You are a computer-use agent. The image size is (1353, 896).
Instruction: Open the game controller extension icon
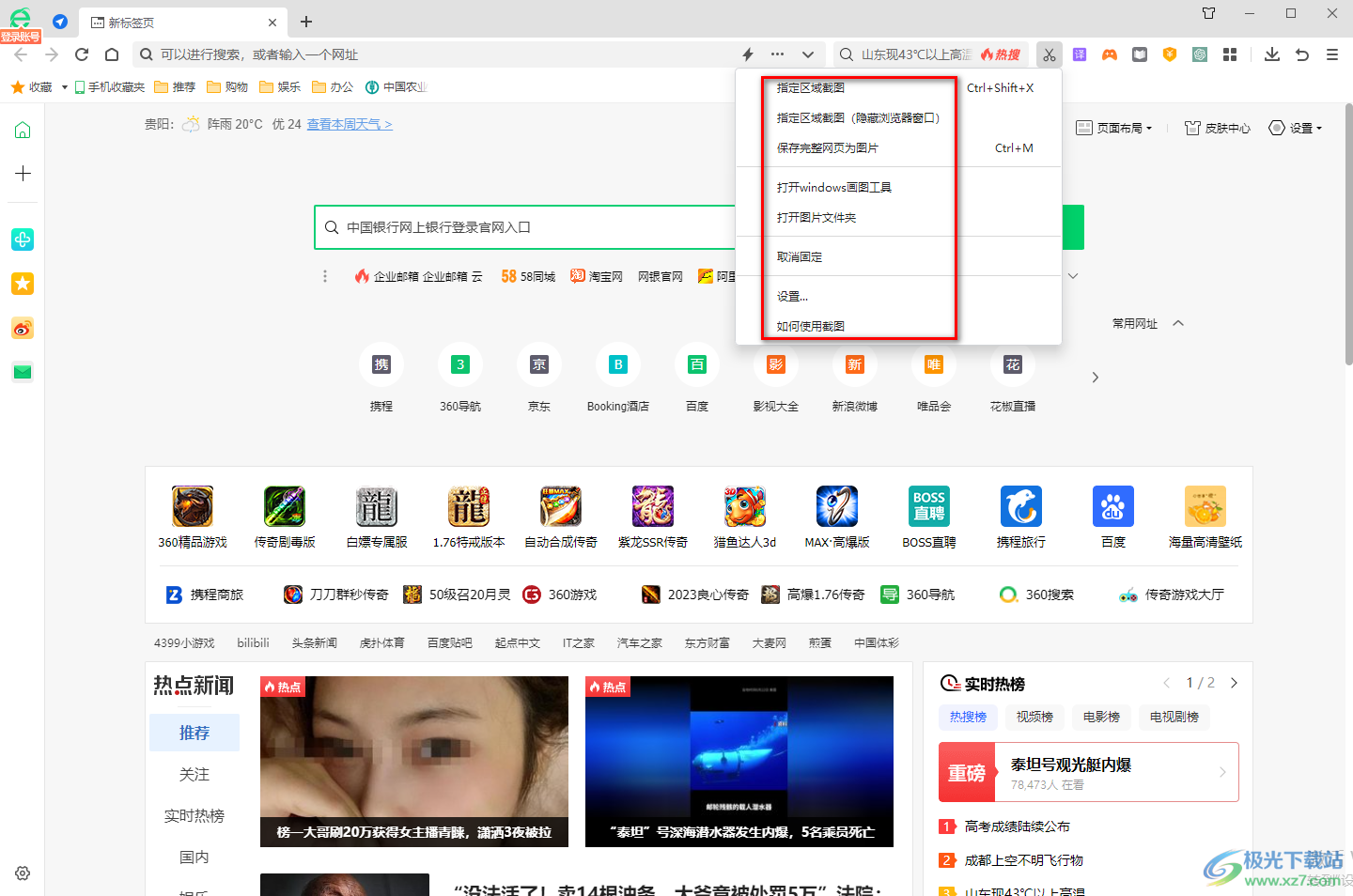(x=1110, y=54)
